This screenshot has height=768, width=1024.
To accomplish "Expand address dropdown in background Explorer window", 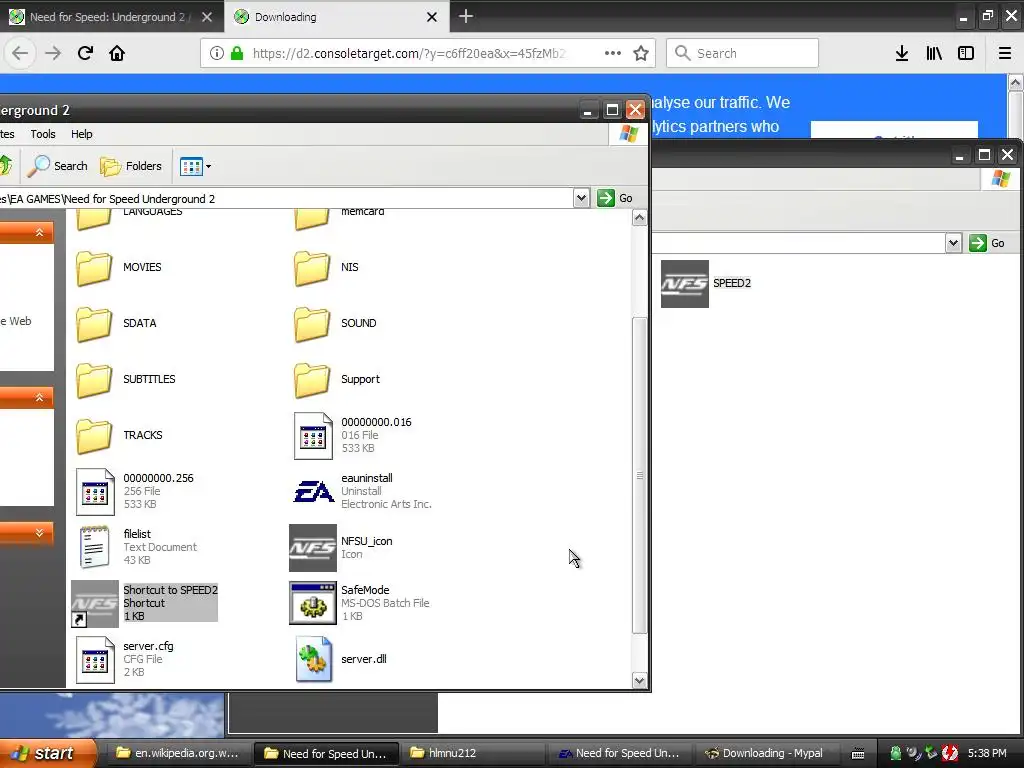I will (953, 243).
